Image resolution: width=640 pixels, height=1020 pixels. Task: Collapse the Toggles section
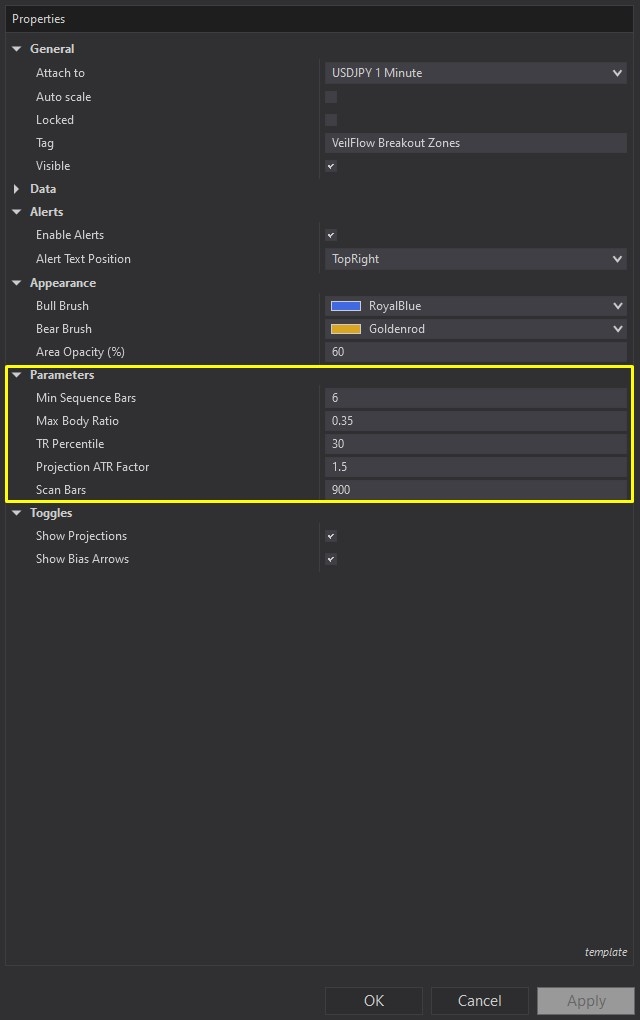[x=15, y=513]
